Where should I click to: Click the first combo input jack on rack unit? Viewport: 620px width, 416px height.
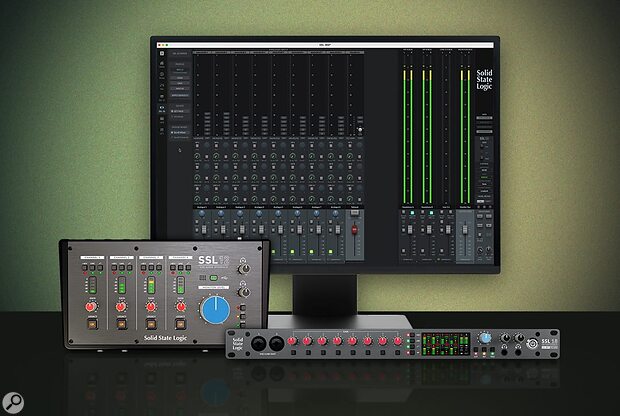click(258, 343)
